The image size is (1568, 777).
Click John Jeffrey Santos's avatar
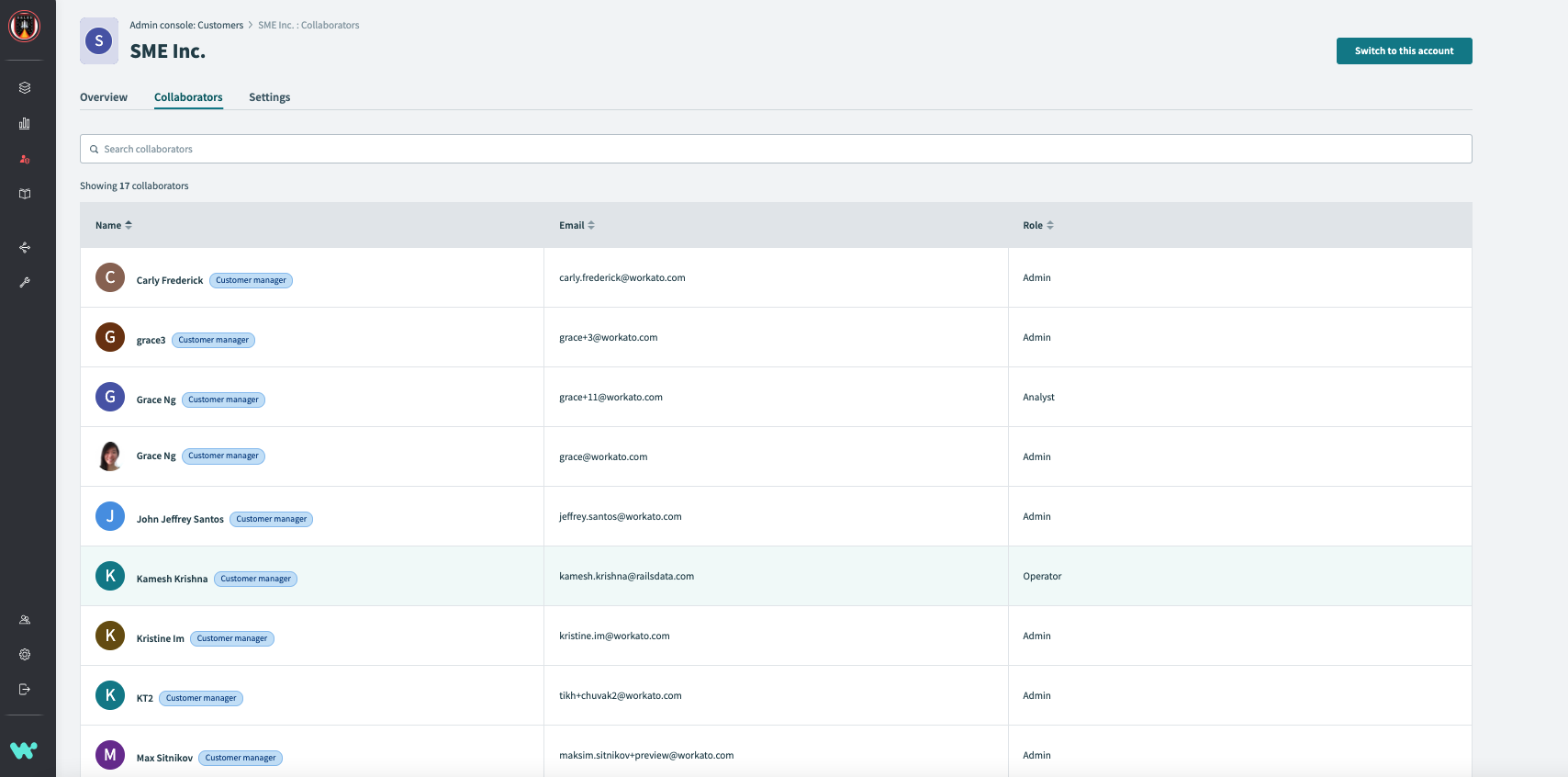pos(110,516)
